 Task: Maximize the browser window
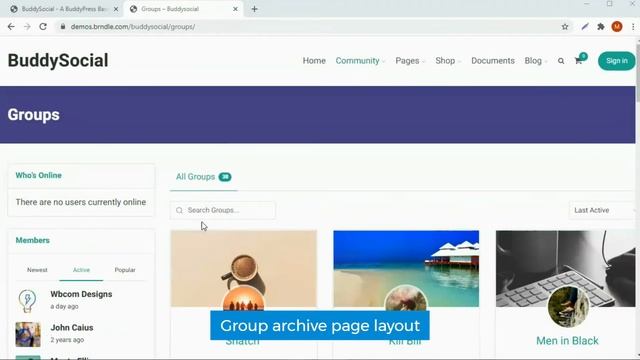(x=609, y=4)
